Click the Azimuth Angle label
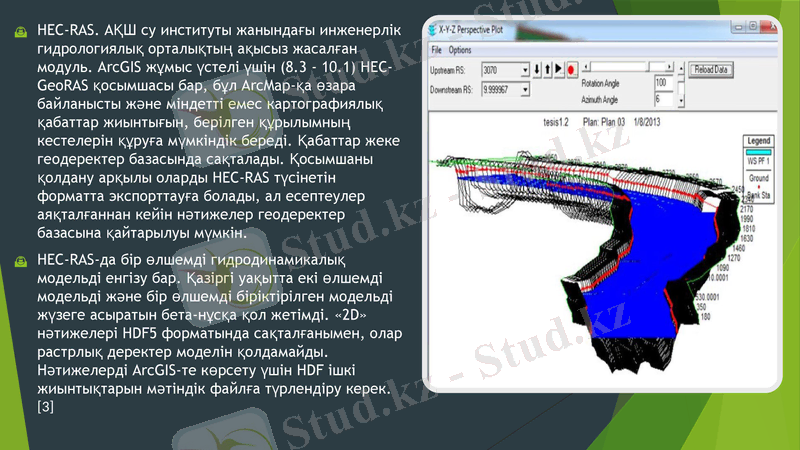The image size is (800, 450). [599, 99]
